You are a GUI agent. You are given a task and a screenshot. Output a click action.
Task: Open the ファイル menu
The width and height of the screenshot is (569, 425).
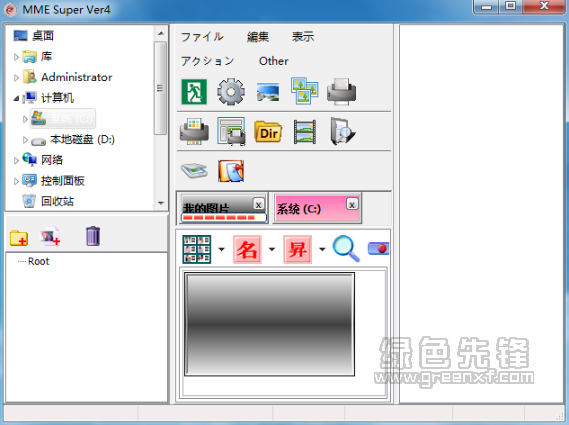(x=202, y=37)
